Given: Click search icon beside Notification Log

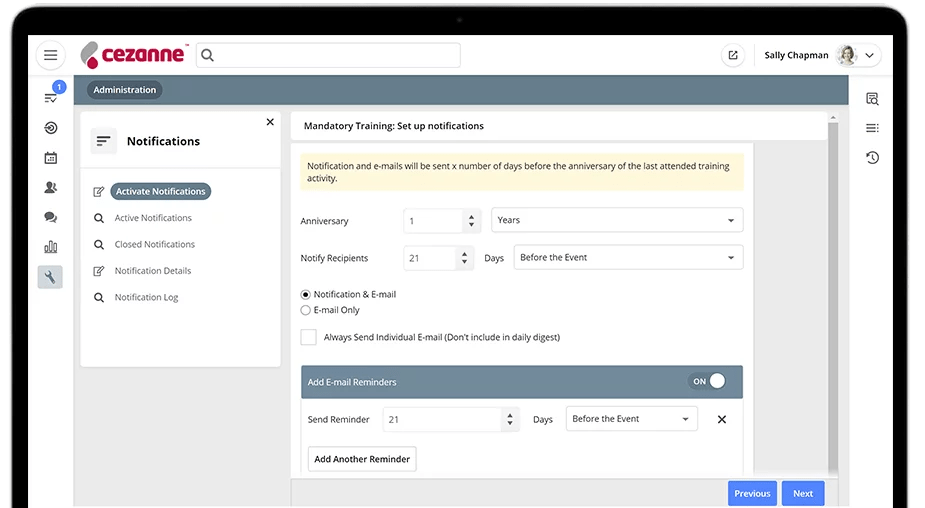Looking at the screenshot, I should pos(99,297).
